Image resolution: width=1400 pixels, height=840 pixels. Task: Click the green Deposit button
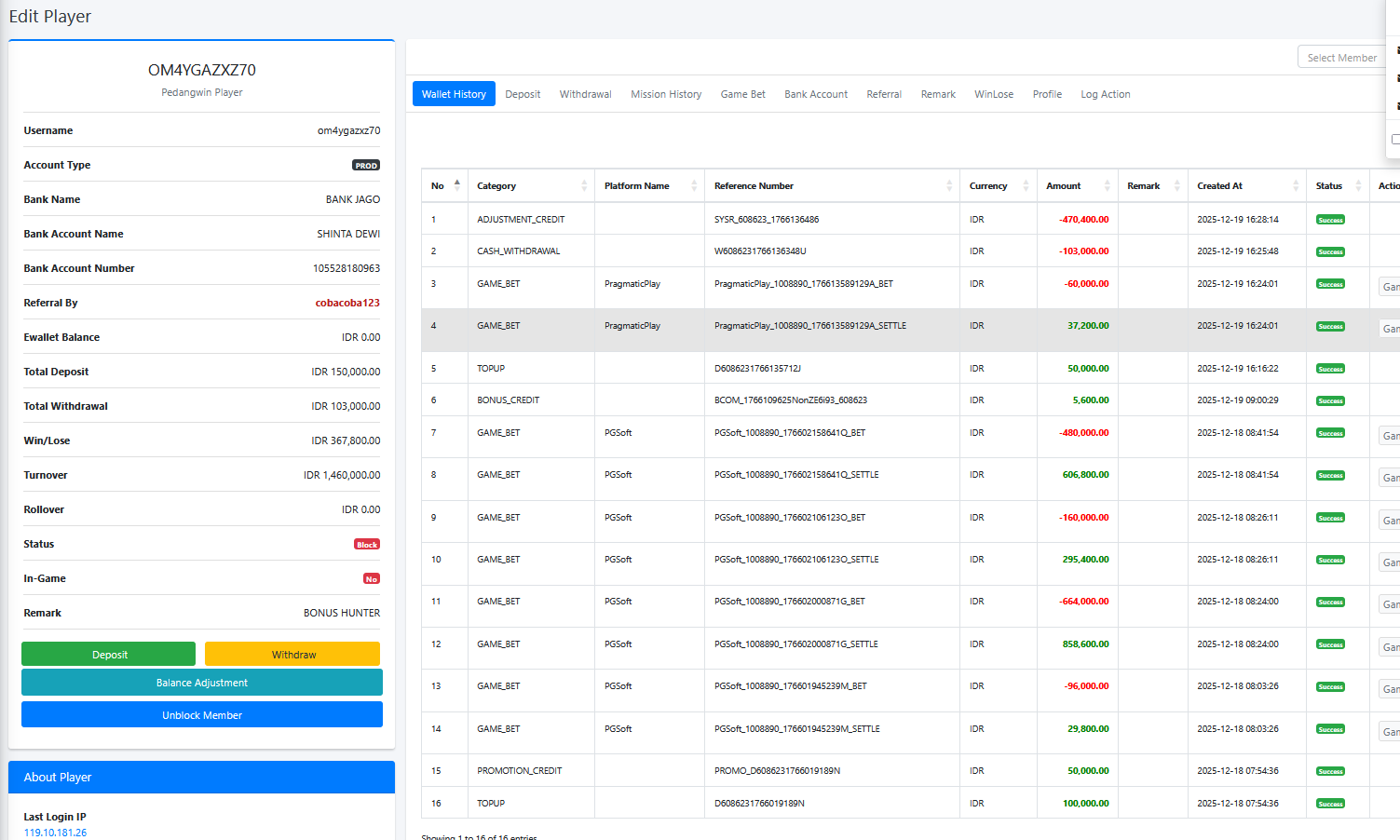click(x=109, y=655)
